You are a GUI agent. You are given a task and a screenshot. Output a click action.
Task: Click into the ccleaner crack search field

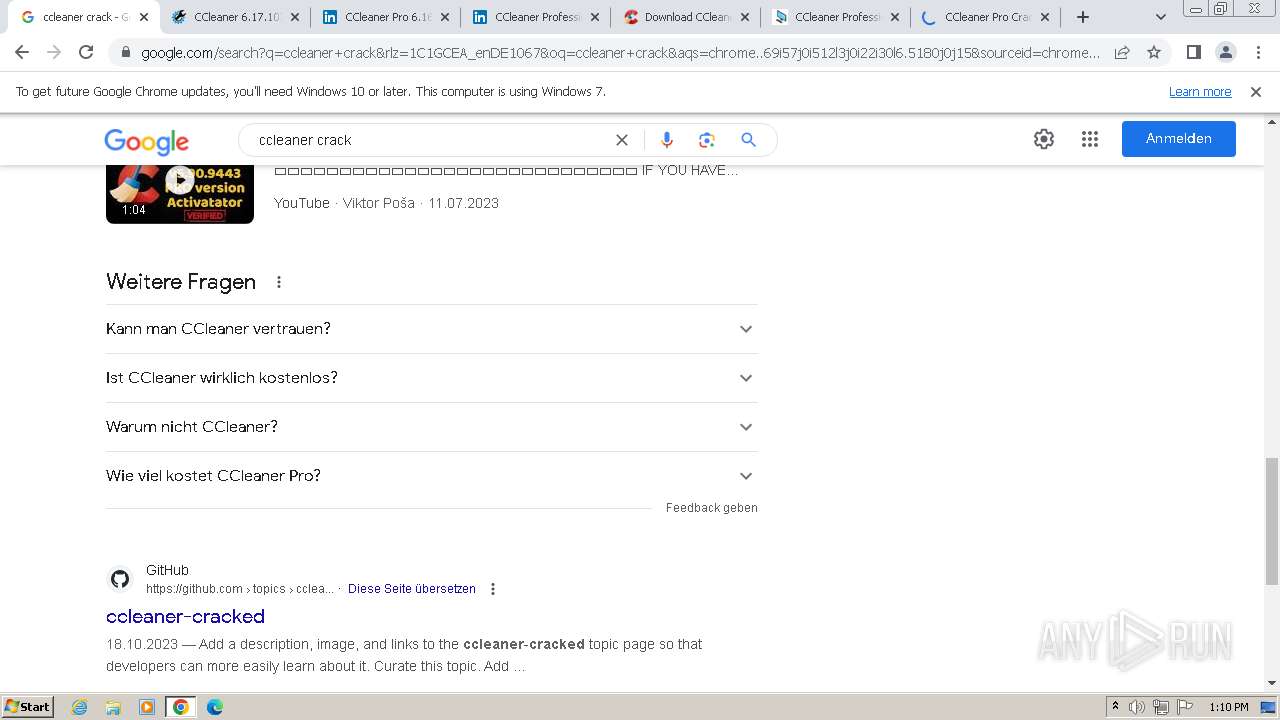click(430, 140)
